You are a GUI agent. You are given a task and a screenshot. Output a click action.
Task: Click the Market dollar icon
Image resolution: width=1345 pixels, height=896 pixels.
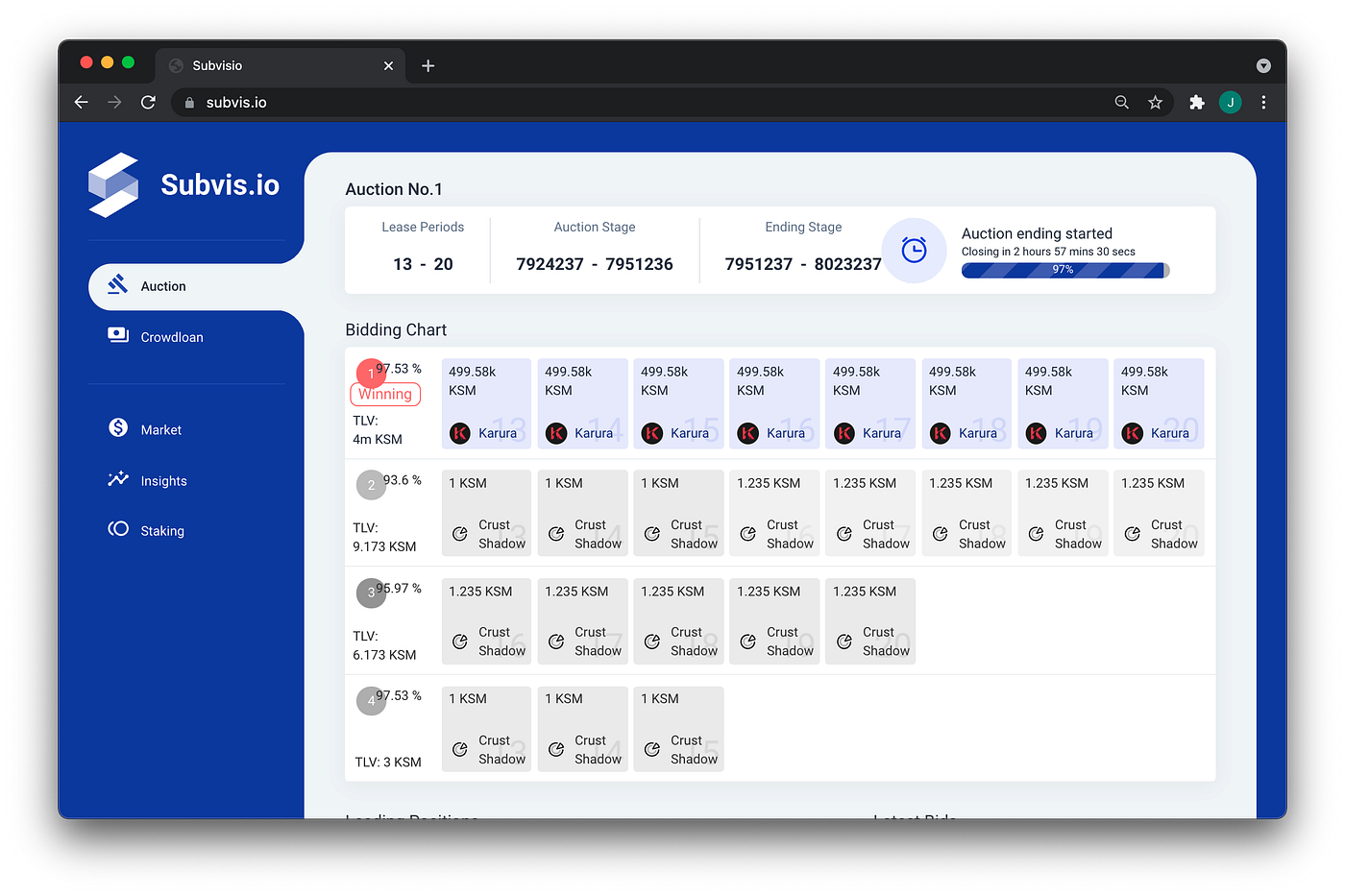pos(118,428)
